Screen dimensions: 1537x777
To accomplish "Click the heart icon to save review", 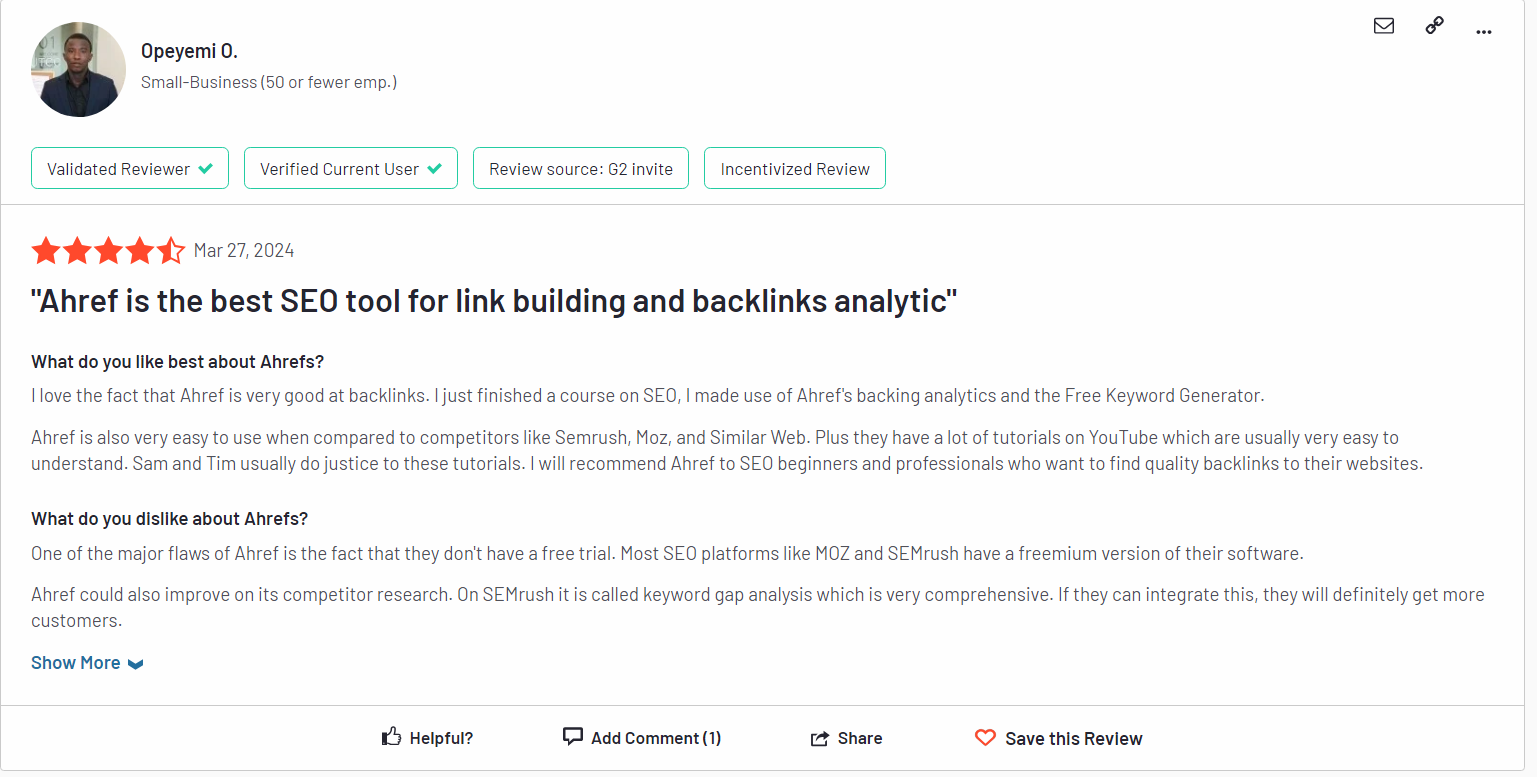I will pos(985,738).
